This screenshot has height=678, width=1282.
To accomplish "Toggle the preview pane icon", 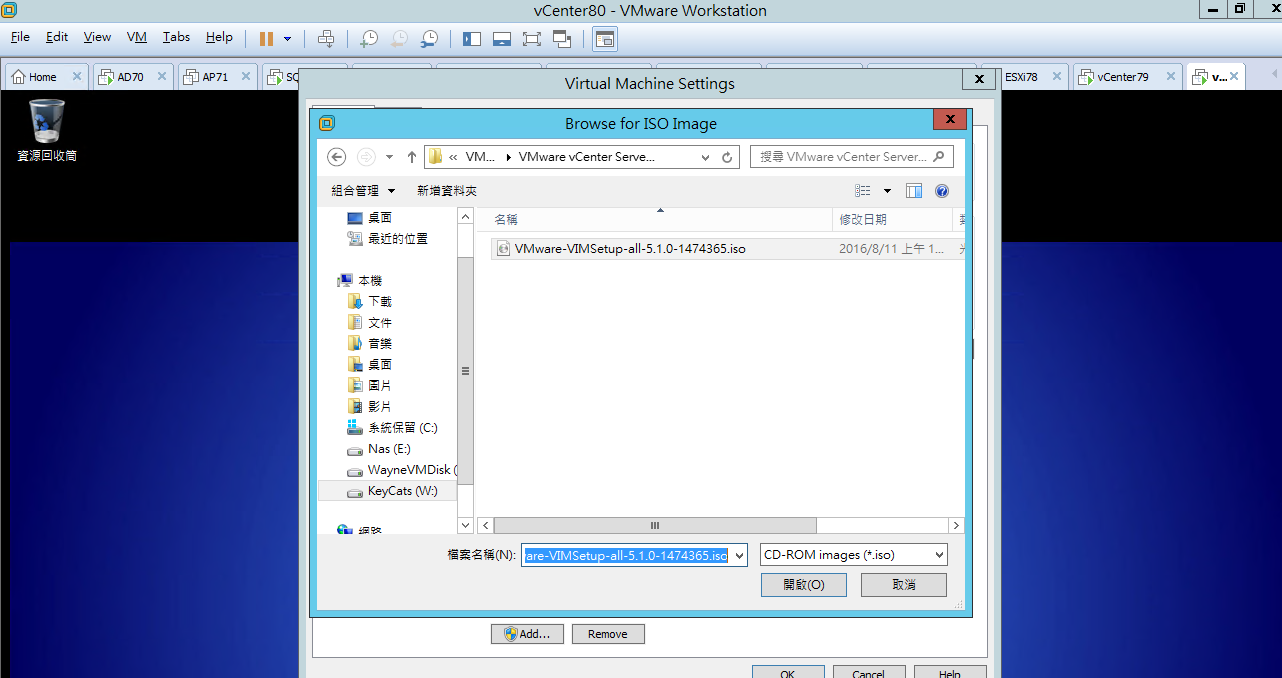I will click(914, 191).
